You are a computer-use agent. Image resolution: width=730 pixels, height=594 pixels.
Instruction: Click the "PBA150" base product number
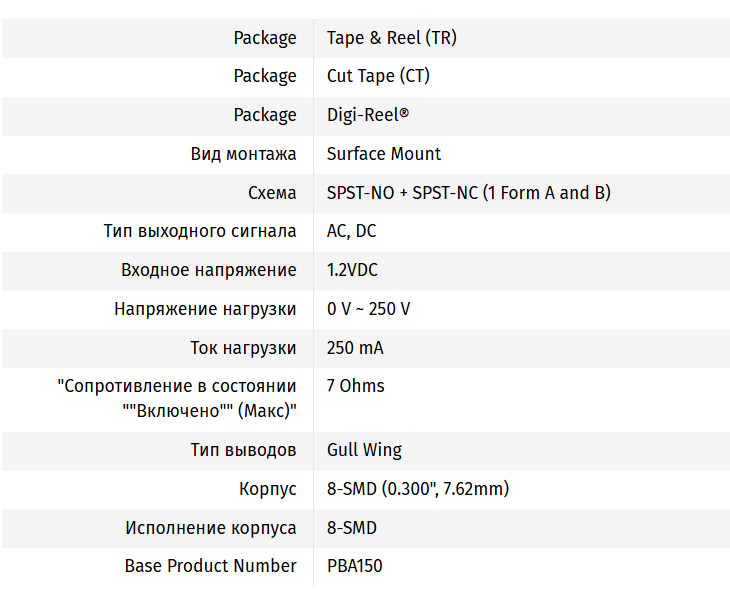(354, 566)
